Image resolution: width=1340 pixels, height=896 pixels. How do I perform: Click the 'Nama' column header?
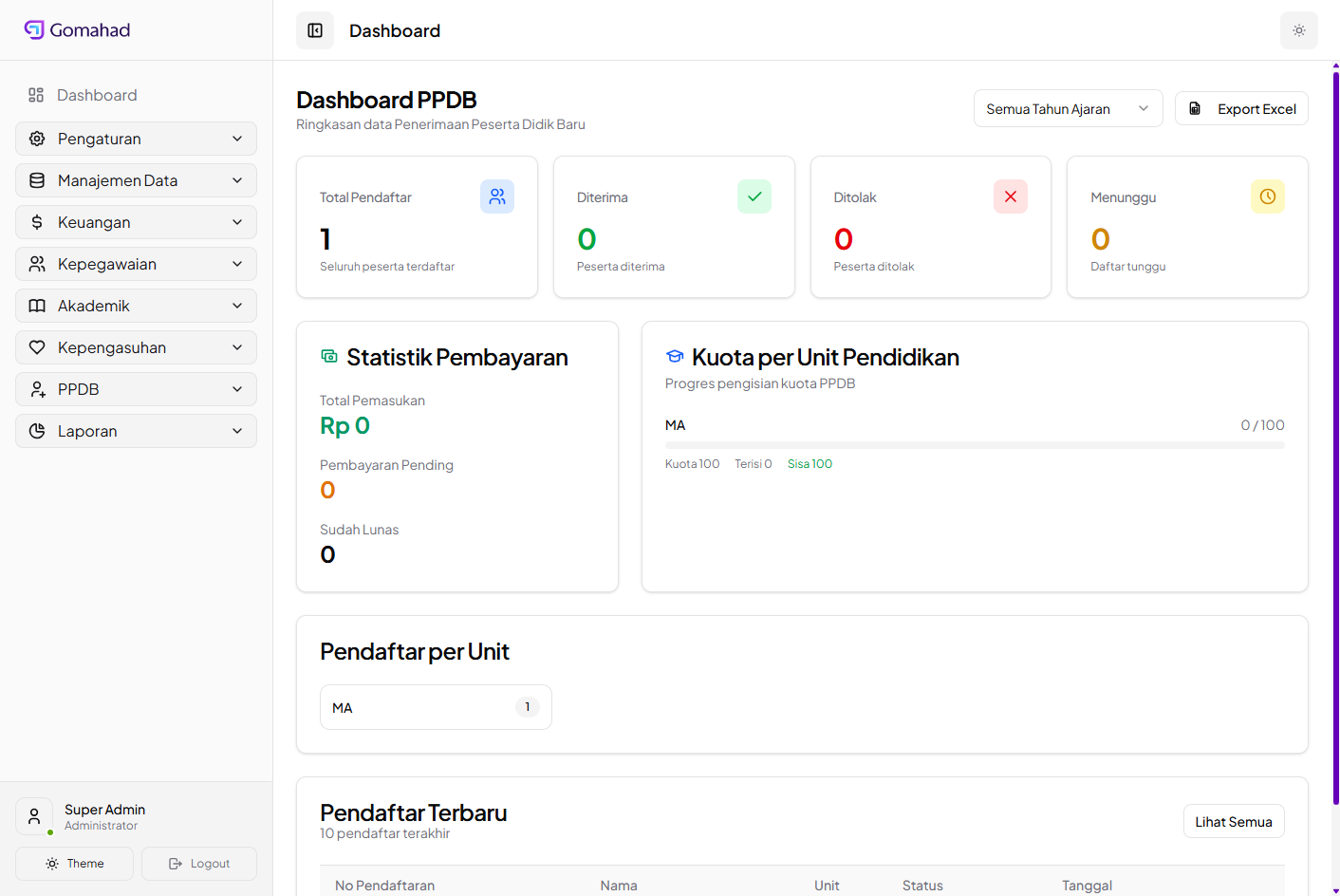pyautogui.click(x=619, y=886)
